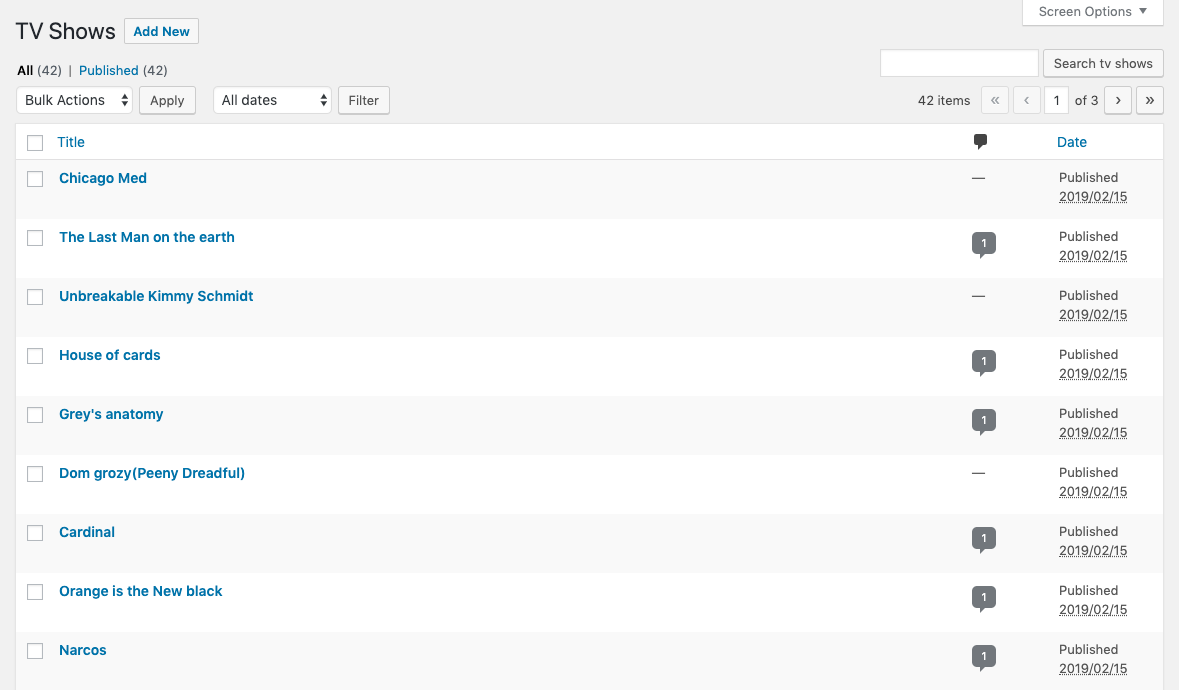Open comment bubble for Grey's anatomy
Viewport: 1179px width, 690px height.
(984, 422)
